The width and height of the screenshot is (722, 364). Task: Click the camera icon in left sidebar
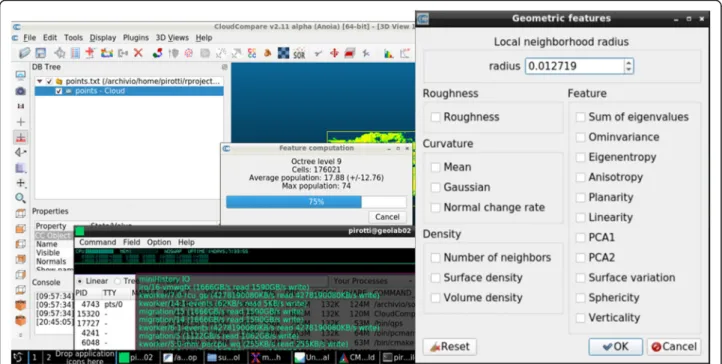[x=21, y=91]
